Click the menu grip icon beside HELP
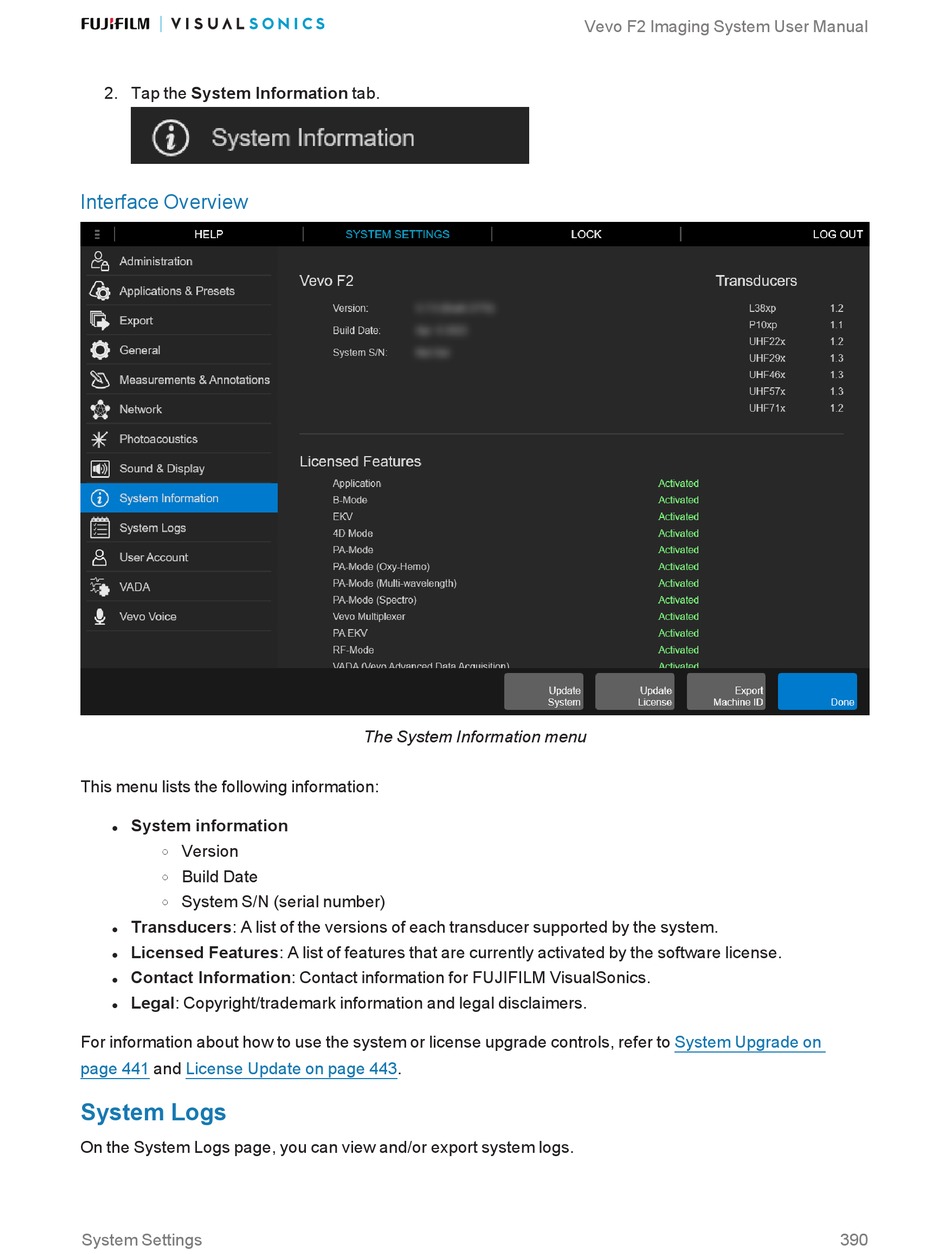950x1254 pixels. click(x=97, y=234)
